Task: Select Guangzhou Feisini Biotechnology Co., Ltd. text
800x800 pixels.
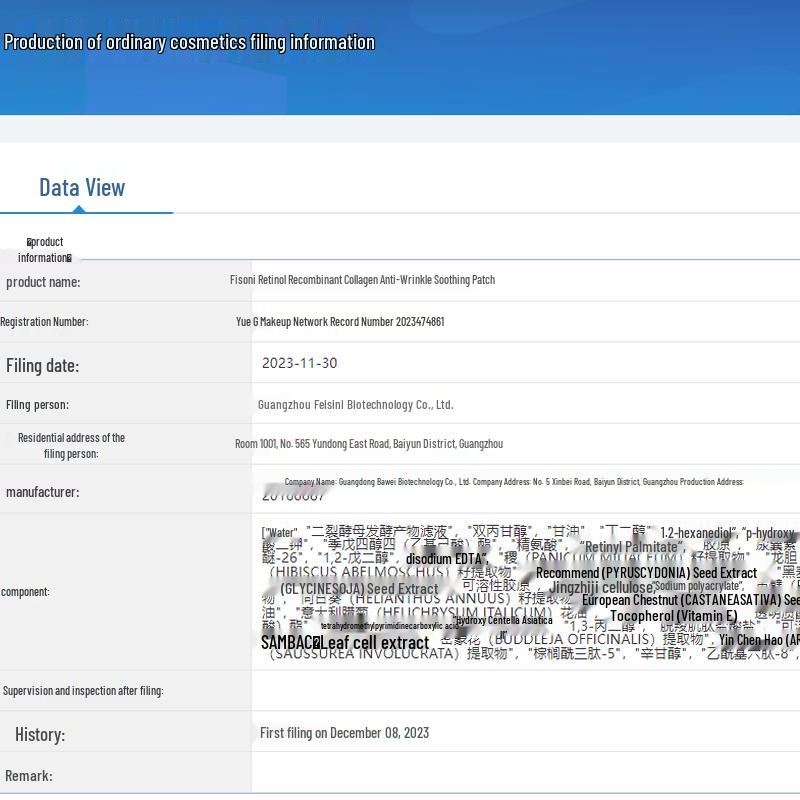Action: (x=355, y=405)
